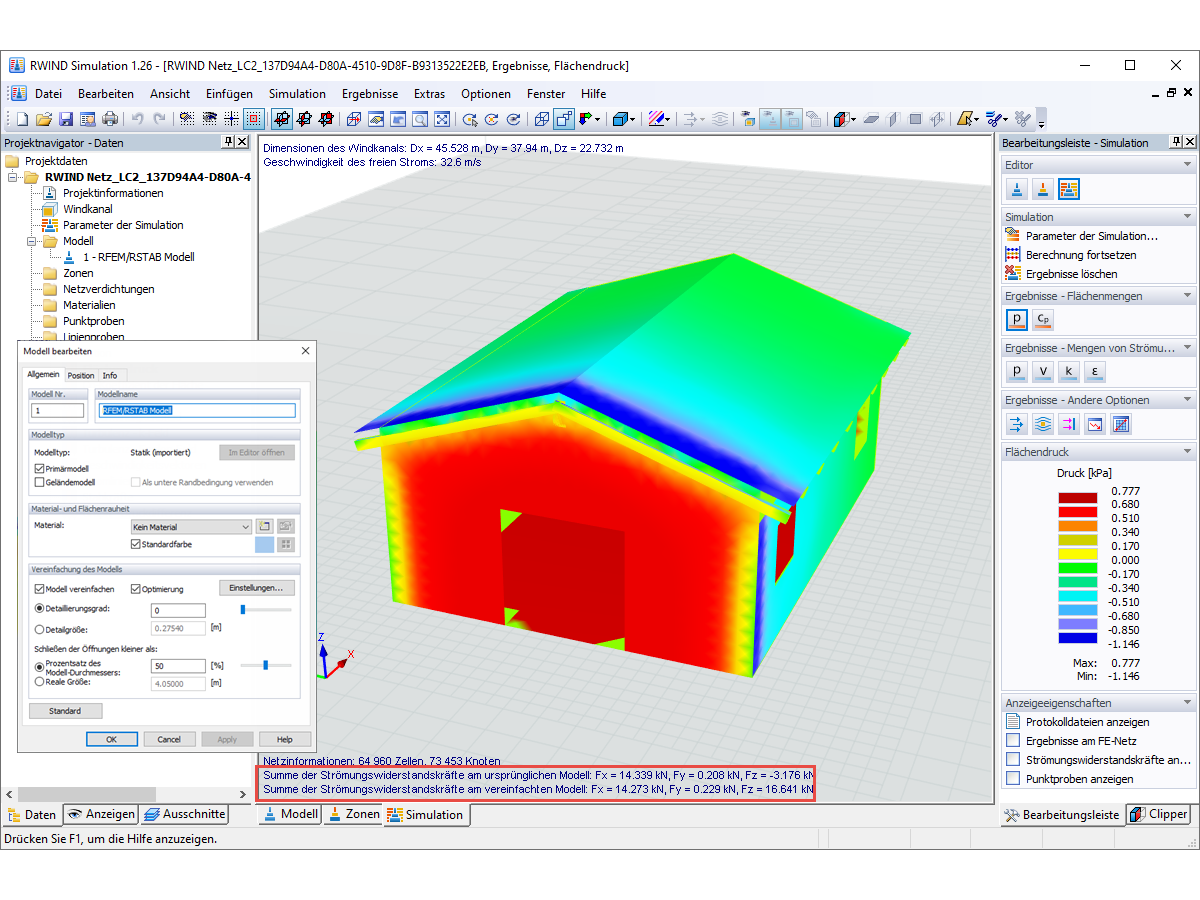Select the Reale Größe radio button
1200x900 pixels.
(x=39, y=681)
